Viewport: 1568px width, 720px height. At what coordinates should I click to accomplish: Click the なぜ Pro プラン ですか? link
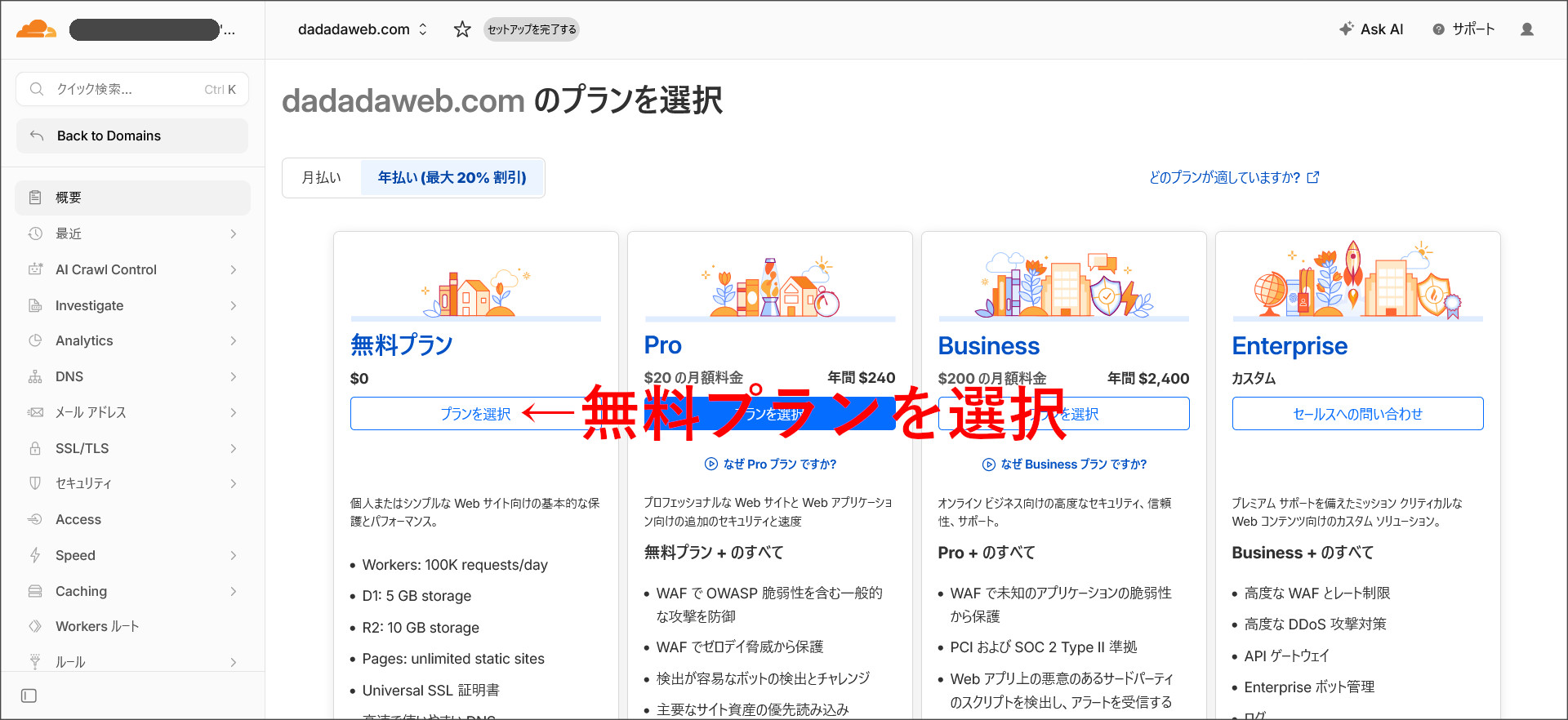point(770,464)
